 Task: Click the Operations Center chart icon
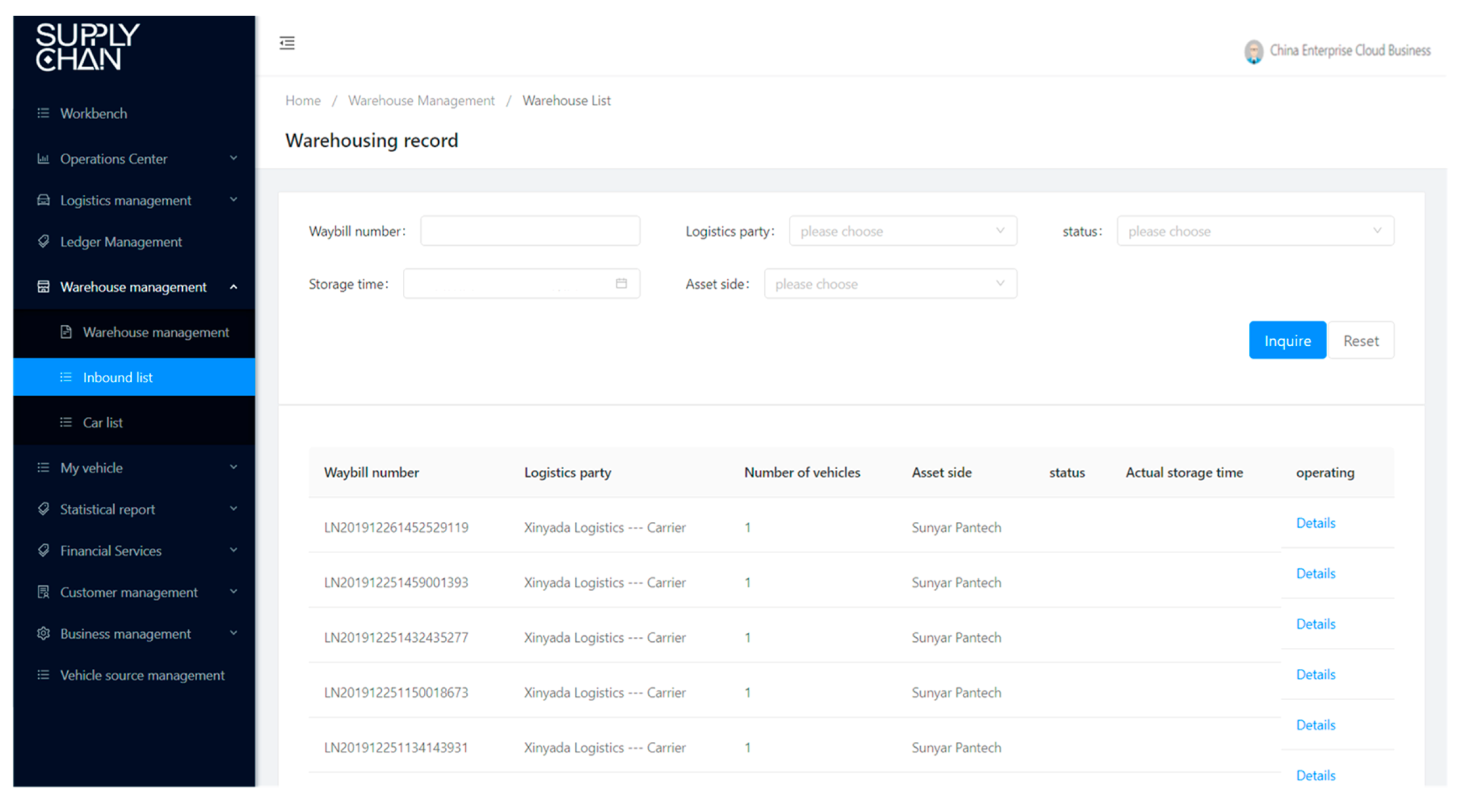[43, 159]
